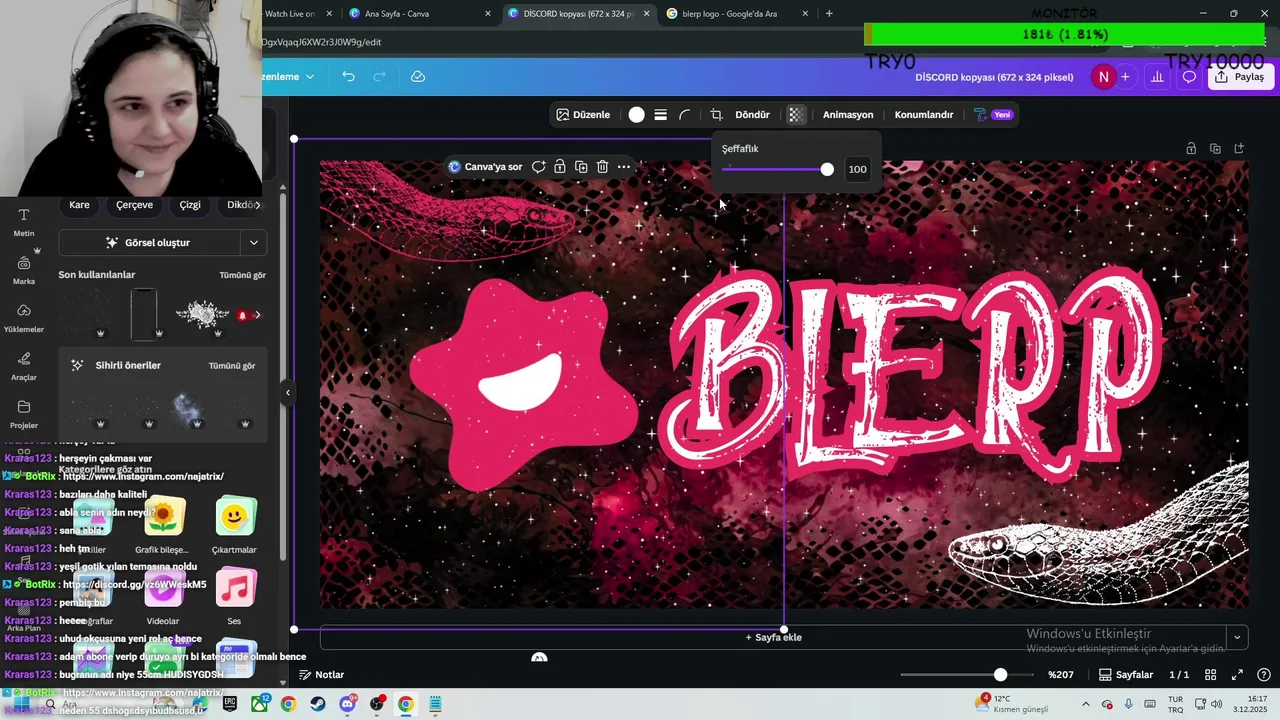Open the Düzenleme editing mode dropdown
Screen dimensions: 1280x720
pyautogui.click(x=288, y=77)
